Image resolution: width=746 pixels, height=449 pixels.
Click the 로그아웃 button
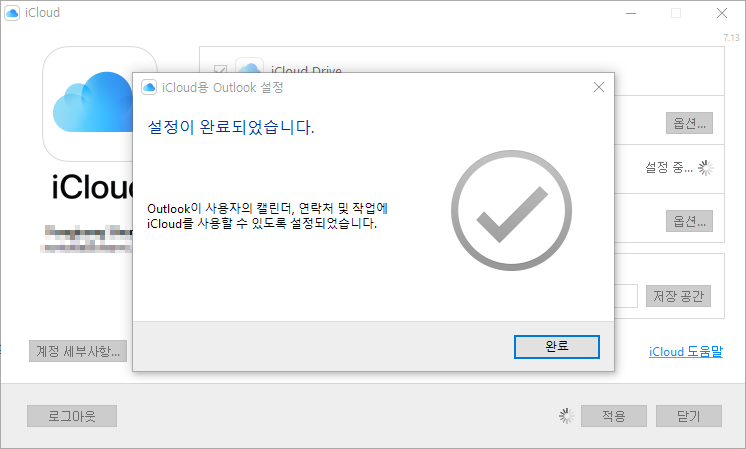pos(72,416)
